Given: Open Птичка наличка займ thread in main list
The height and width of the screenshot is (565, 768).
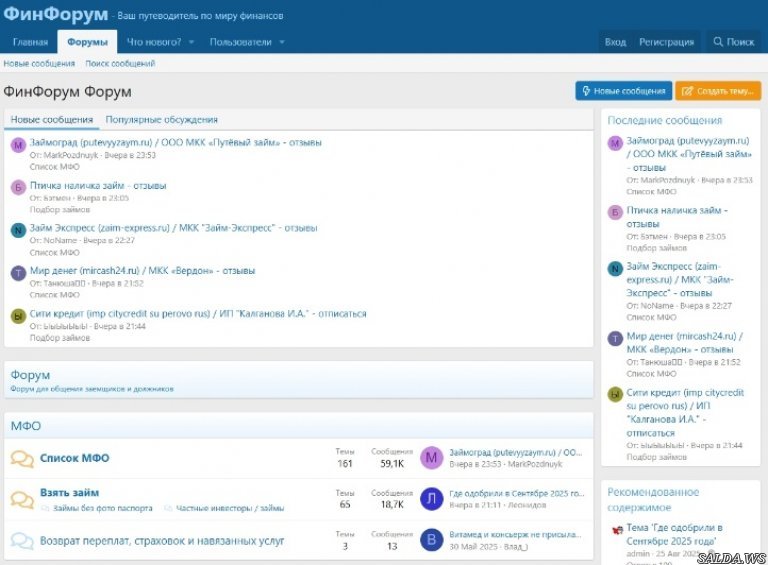Looking at the screenshot, I should pyautogui.click(x=98, y=185).
